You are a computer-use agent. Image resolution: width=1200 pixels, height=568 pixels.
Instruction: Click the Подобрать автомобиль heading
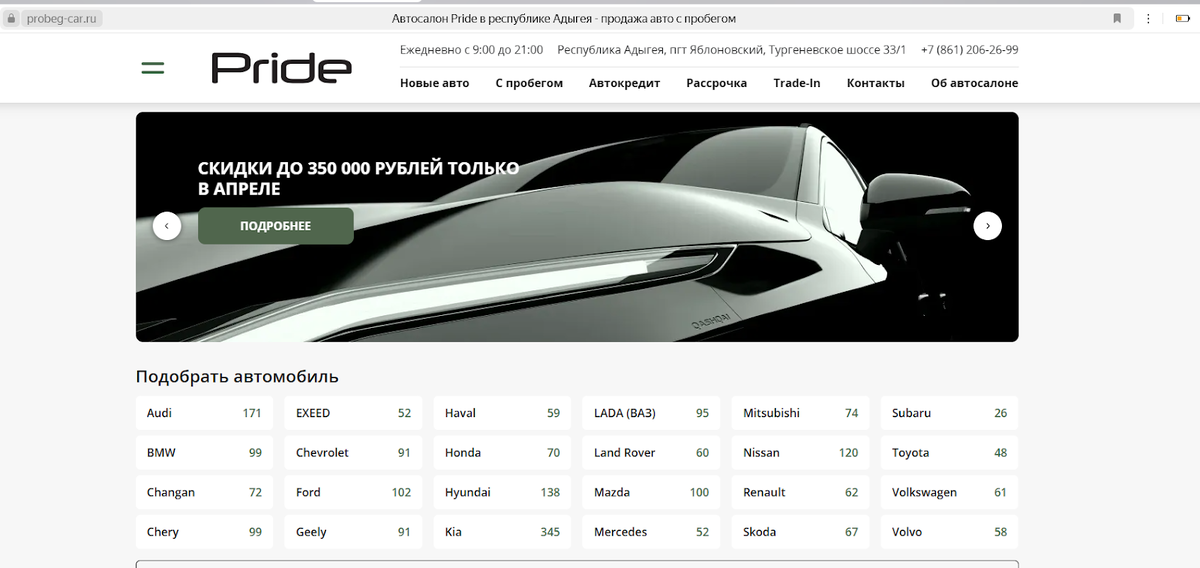[x=237, y=377]
